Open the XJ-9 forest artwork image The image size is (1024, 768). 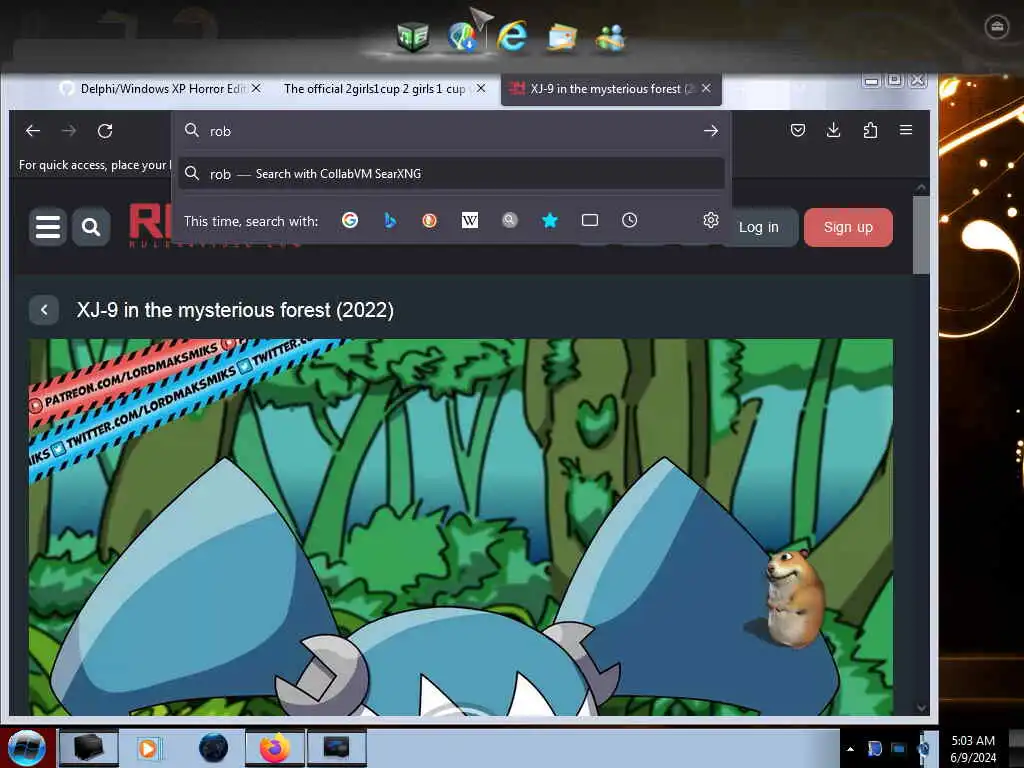(460, 526)
